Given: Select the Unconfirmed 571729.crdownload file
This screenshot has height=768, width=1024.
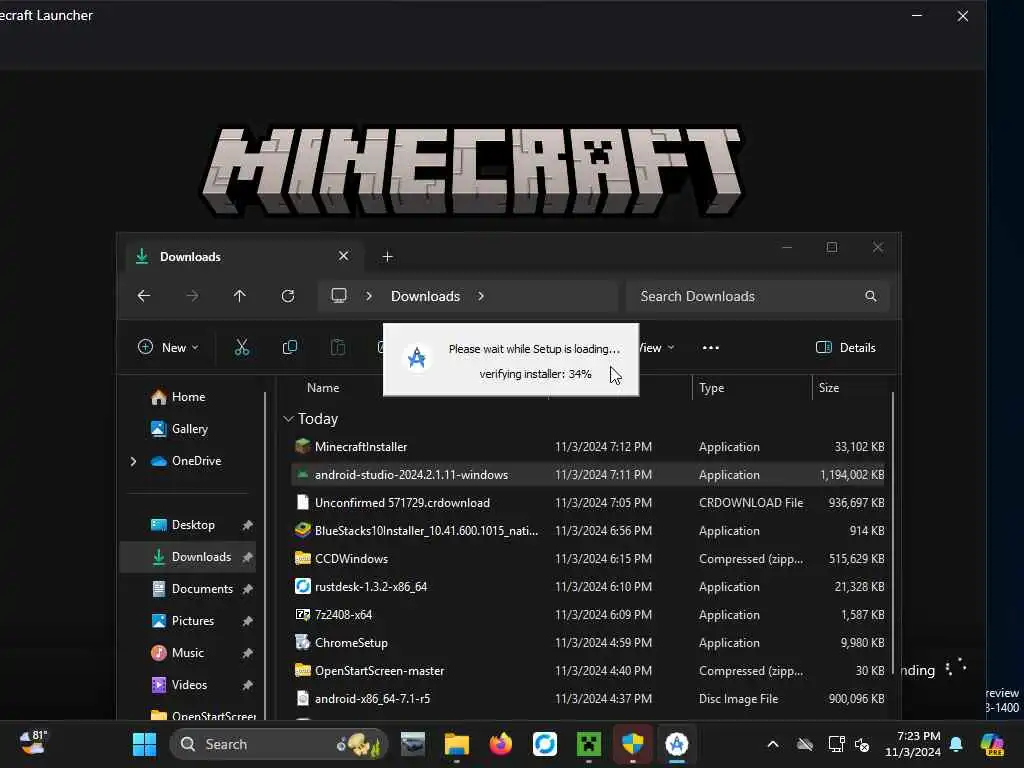Looking at the screenshot, I should 588,503.
